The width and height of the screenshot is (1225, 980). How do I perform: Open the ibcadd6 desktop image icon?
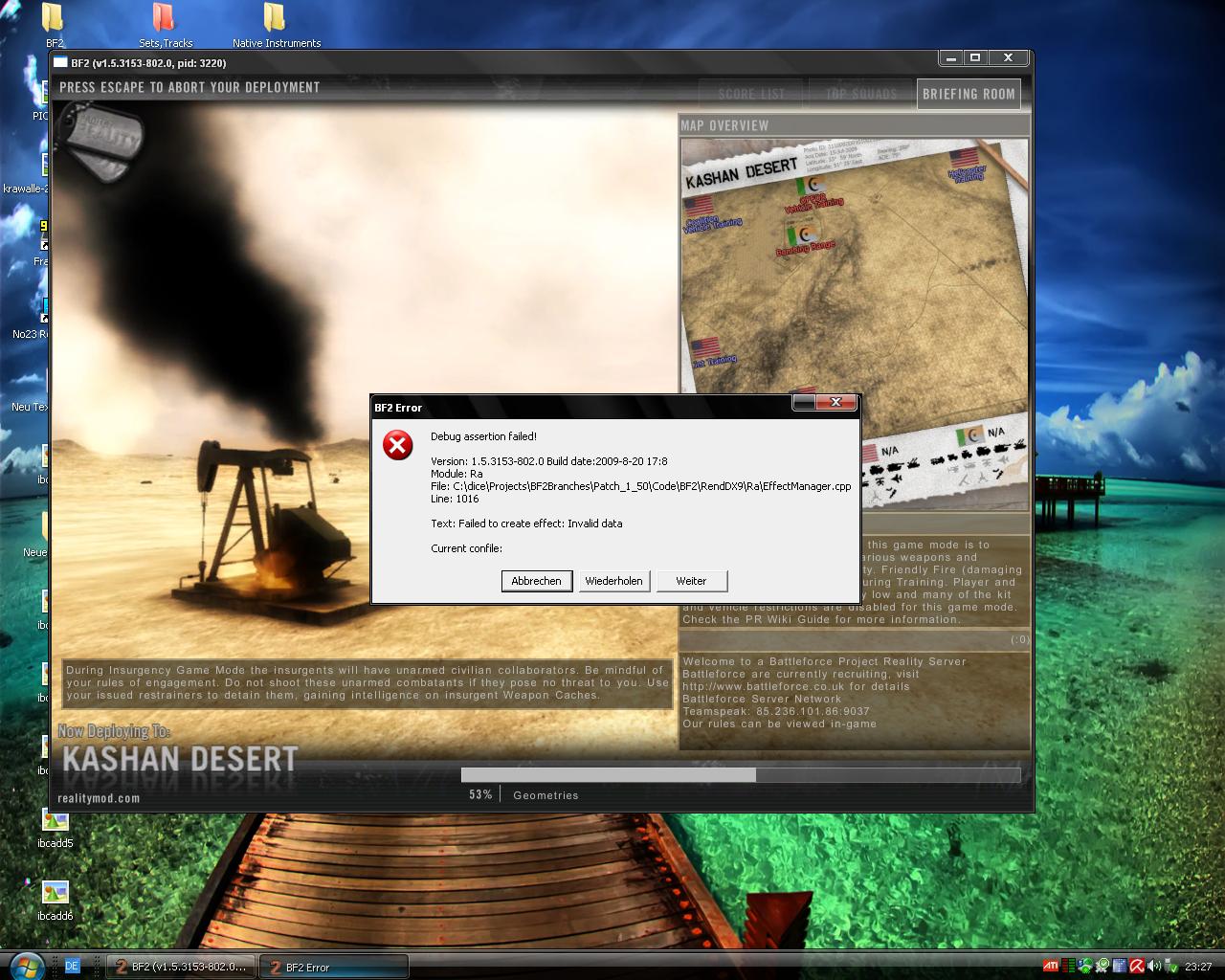coord(55,894)
